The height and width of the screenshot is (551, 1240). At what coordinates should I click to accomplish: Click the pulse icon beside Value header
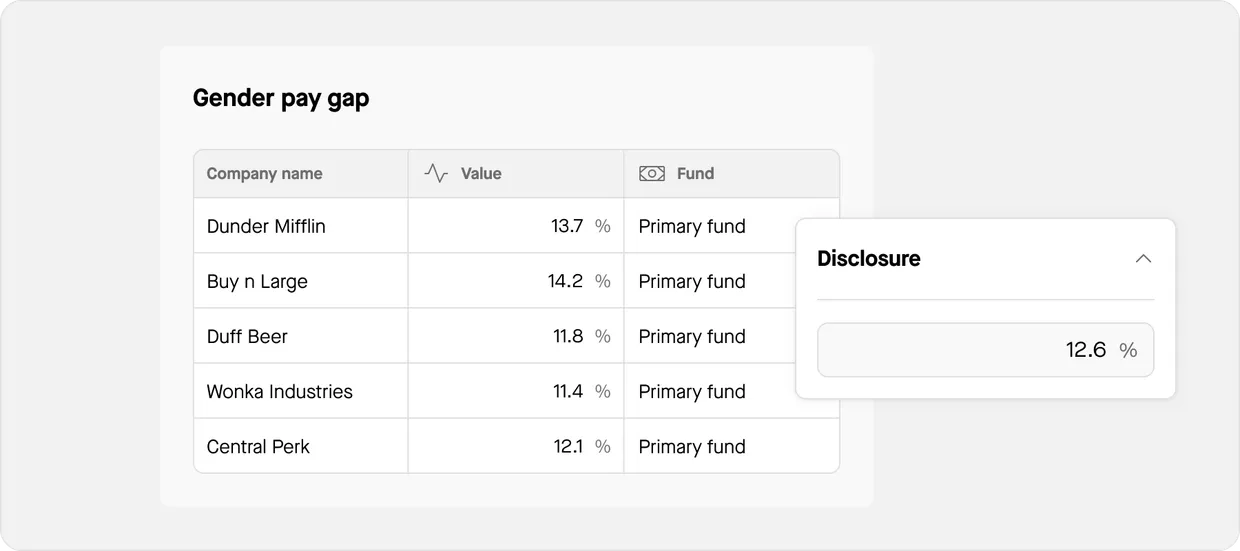[x=436, y=173]
